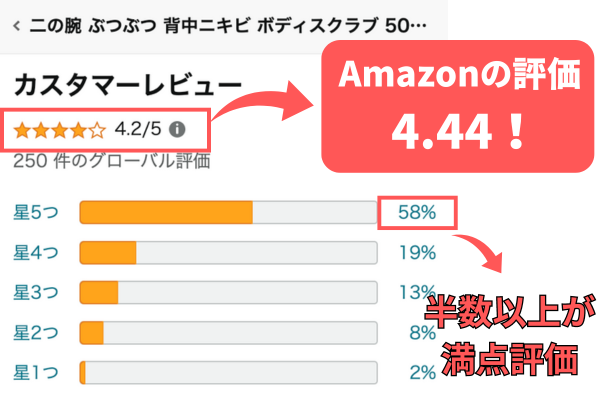600x400 pixels.
Task: Click the 4.2/5 rating text
Action: tap(139, 128)
